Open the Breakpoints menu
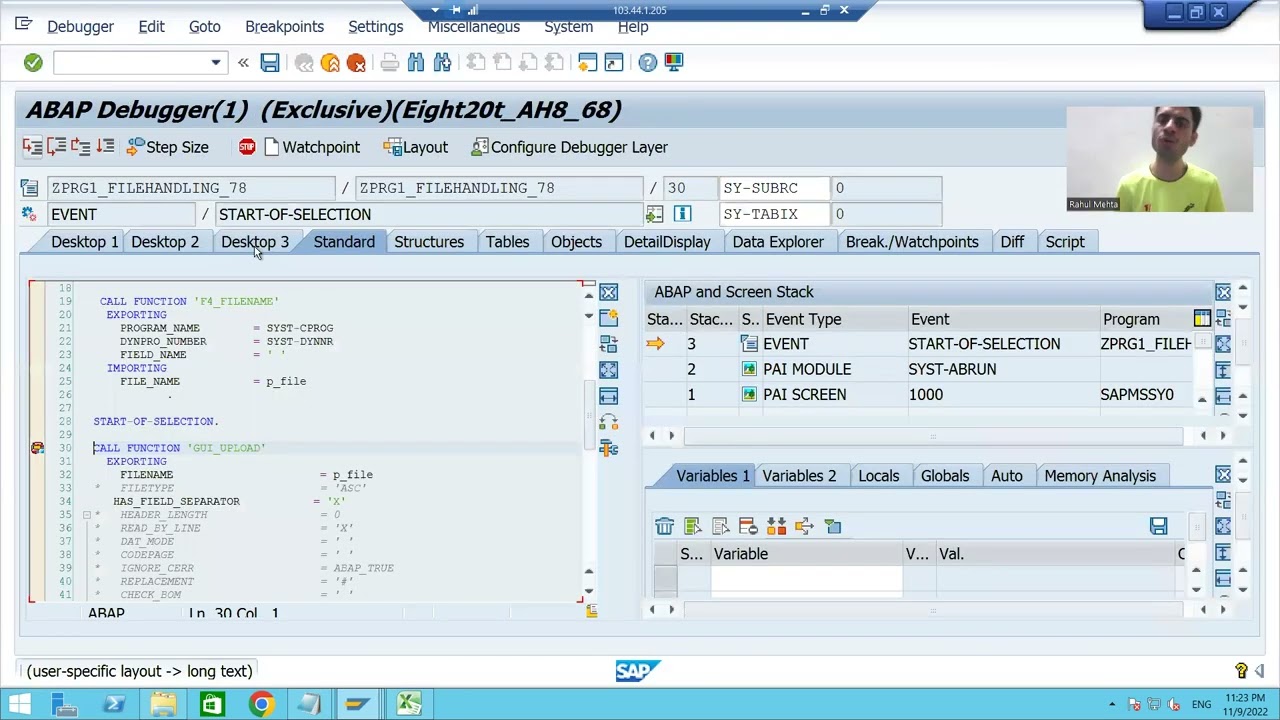The height and width of the screenshot is (720, 1280). (284, 26)
